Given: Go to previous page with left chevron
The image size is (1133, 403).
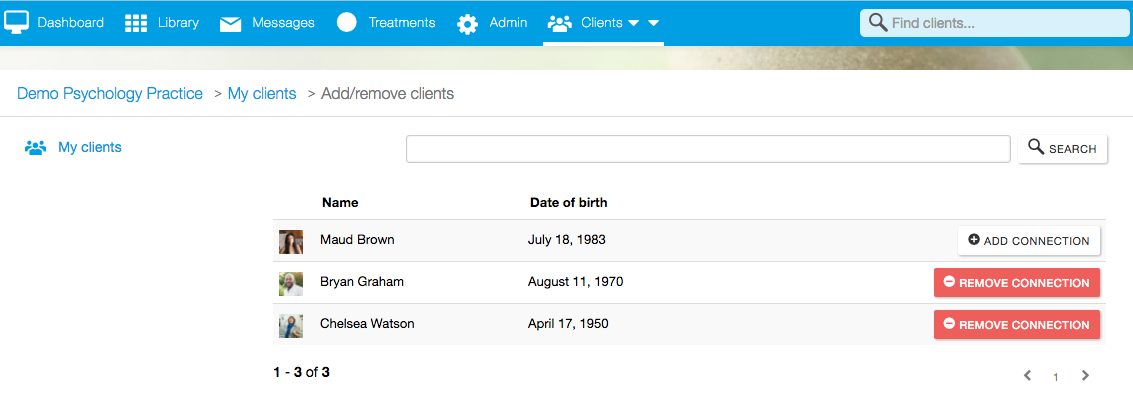Looking at the screenshot, I should point(1027,376).
